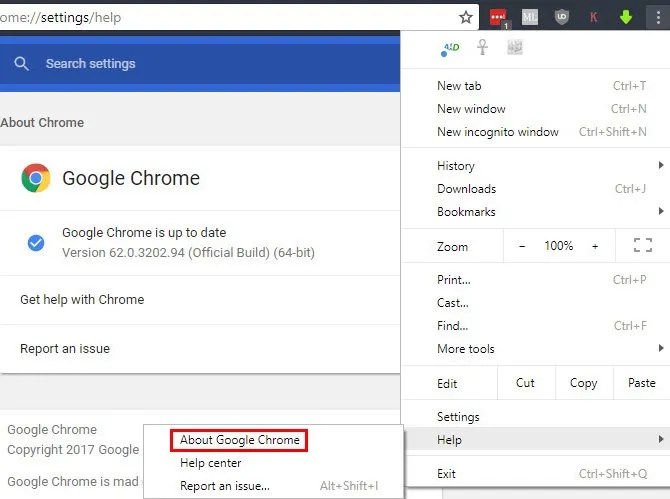670x499 pixels.
Task: Click Report an issue on settings page
Action: 200,349
